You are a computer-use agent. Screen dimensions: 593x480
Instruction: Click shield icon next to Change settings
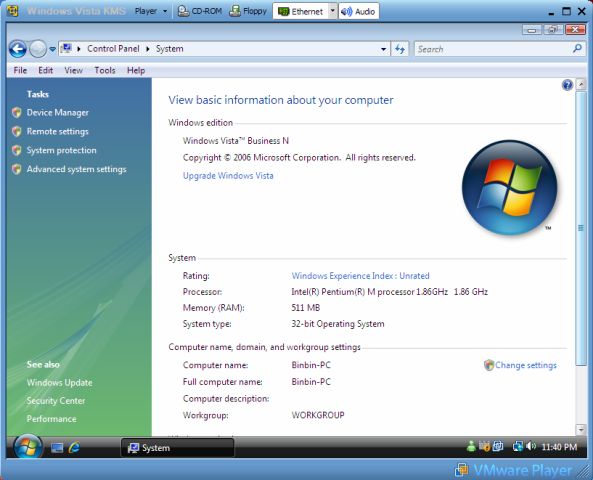[489, 365]
